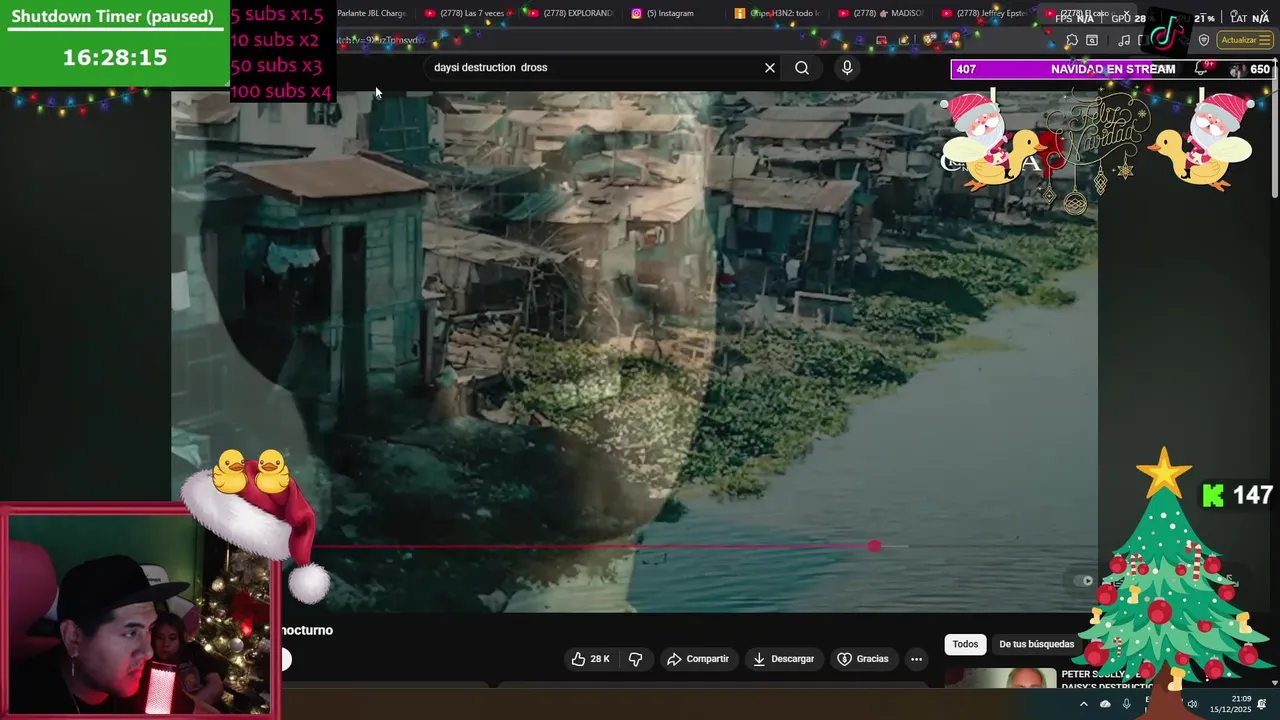Open the taskbar volume speaker icon
Viewport: 1280px width, 720px height.
(x=1191, y=704)
